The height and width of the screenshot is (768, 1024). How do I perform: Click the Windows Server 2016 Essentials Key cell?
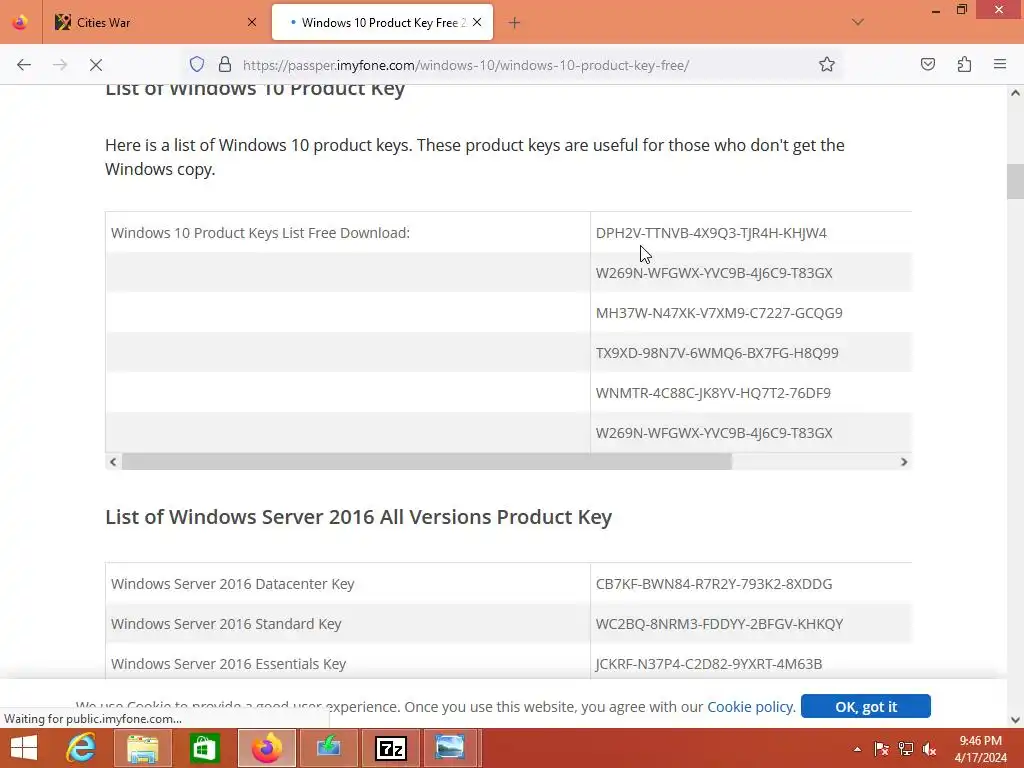347,664
